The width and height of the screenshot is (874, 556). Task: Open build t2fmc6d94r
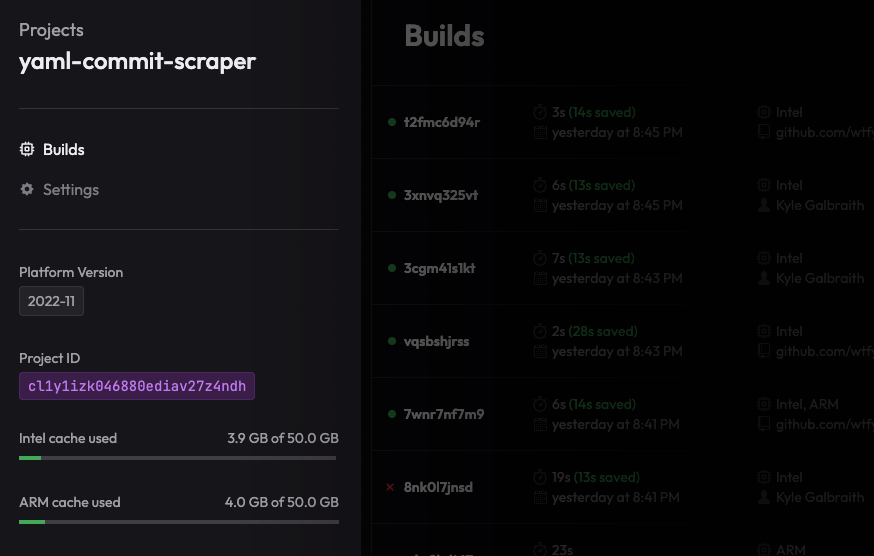point(441,122)
